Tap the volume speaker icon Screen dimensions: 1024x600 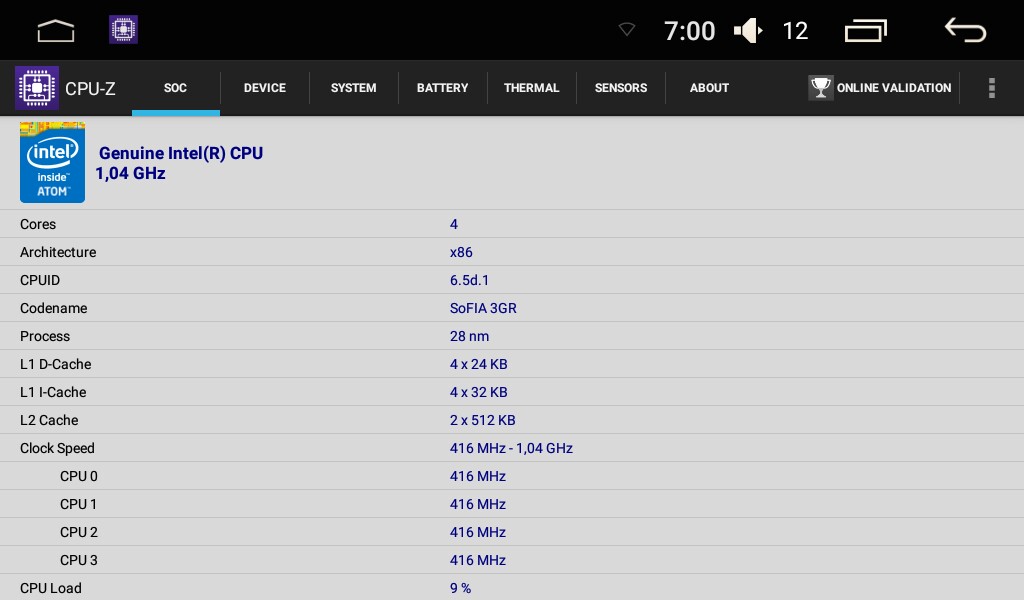click(x=748, y=31)
